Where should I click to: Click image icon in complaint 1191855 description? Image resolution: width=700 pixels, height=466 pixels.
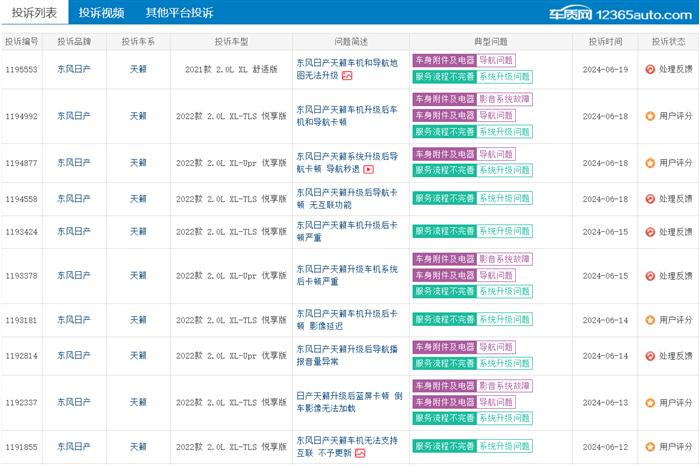tap(359, 453)
